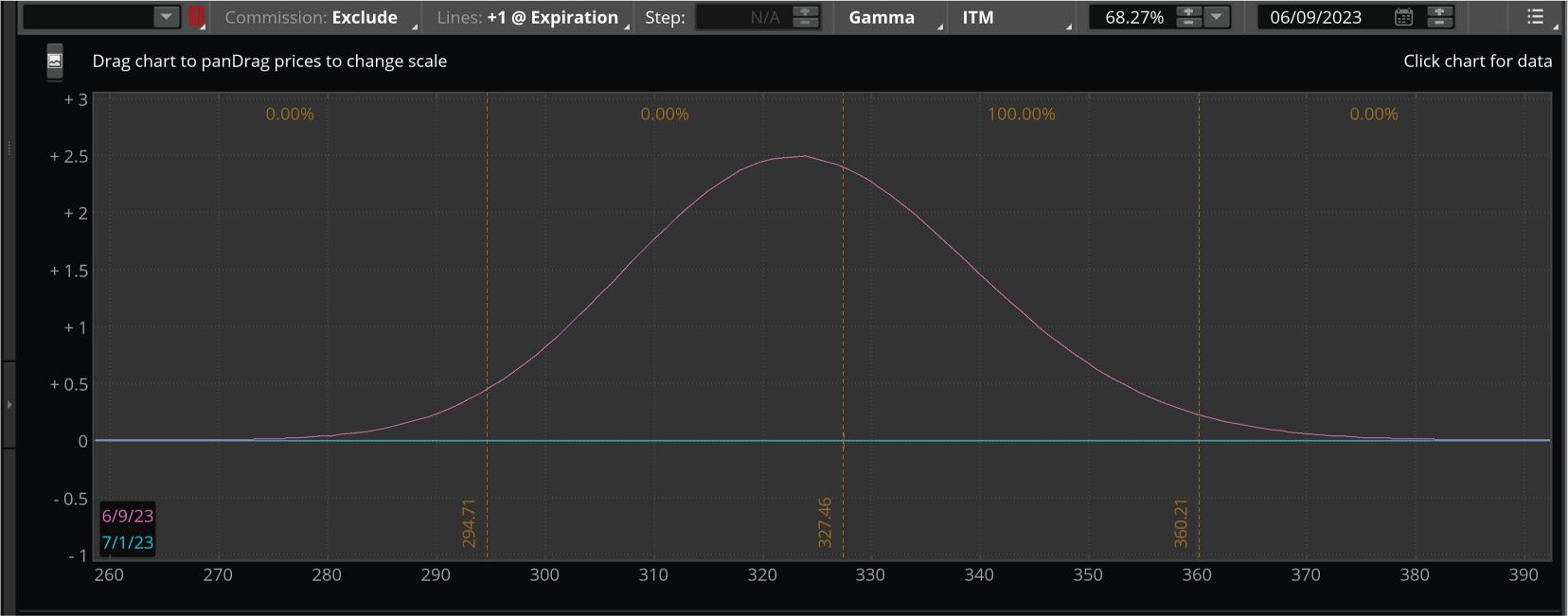1568x616 pixels.
Task: Open the symbol selector dropdown arrow
Action: tap(166, 17)
